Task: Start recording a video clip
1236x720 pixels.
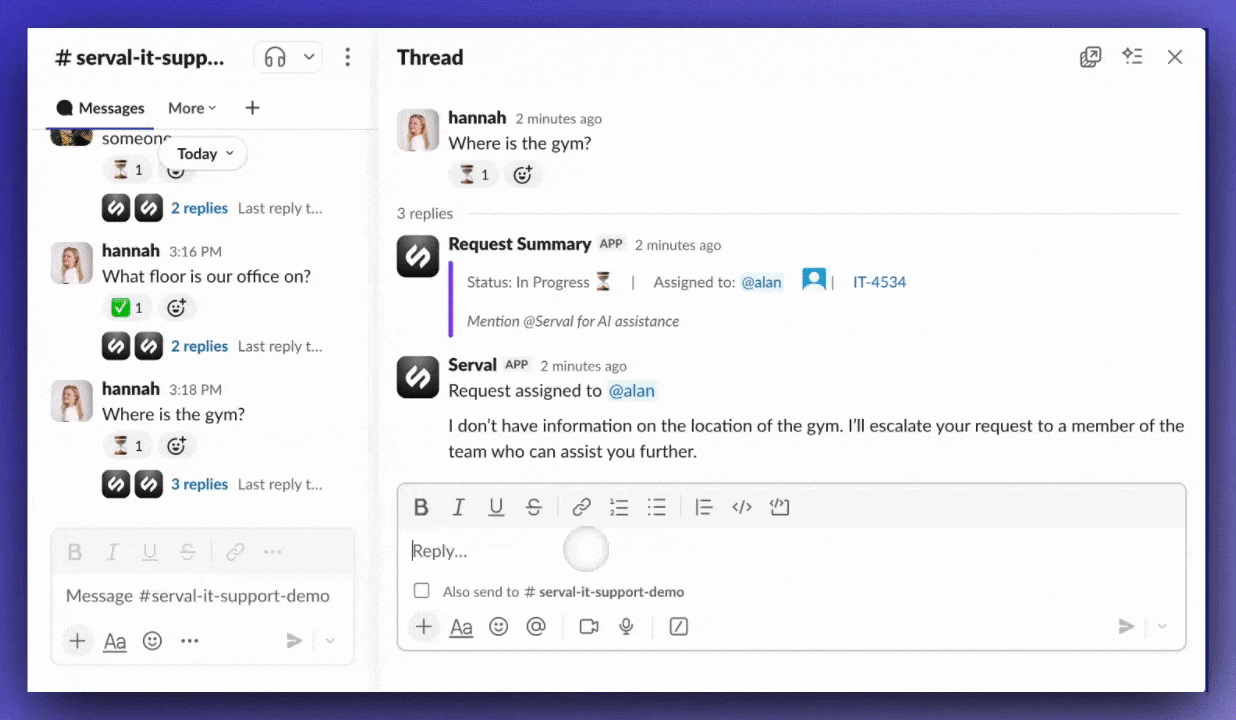Action: click(x=588, y=626)
